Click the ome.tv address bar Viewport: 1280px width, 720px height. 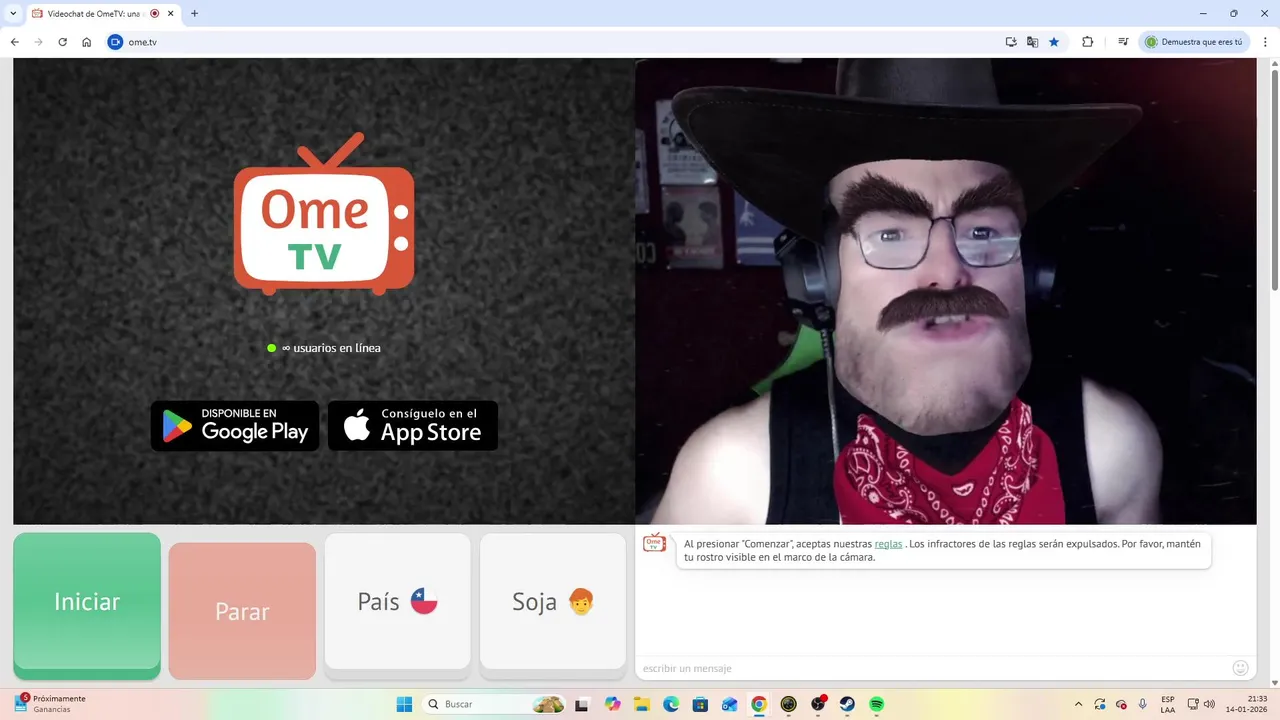click(560, 42)
